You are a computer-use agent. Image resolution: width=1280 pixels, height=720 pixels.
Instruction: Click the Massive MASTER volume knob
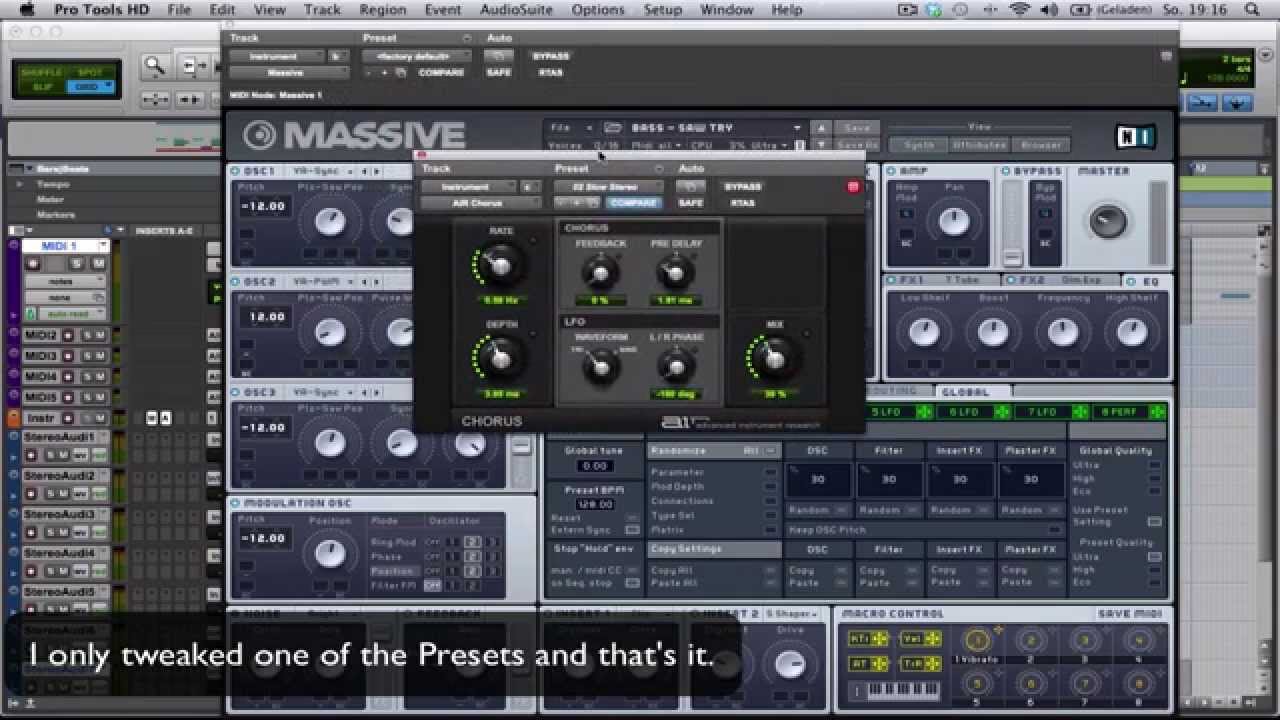tap(1108, 221)
